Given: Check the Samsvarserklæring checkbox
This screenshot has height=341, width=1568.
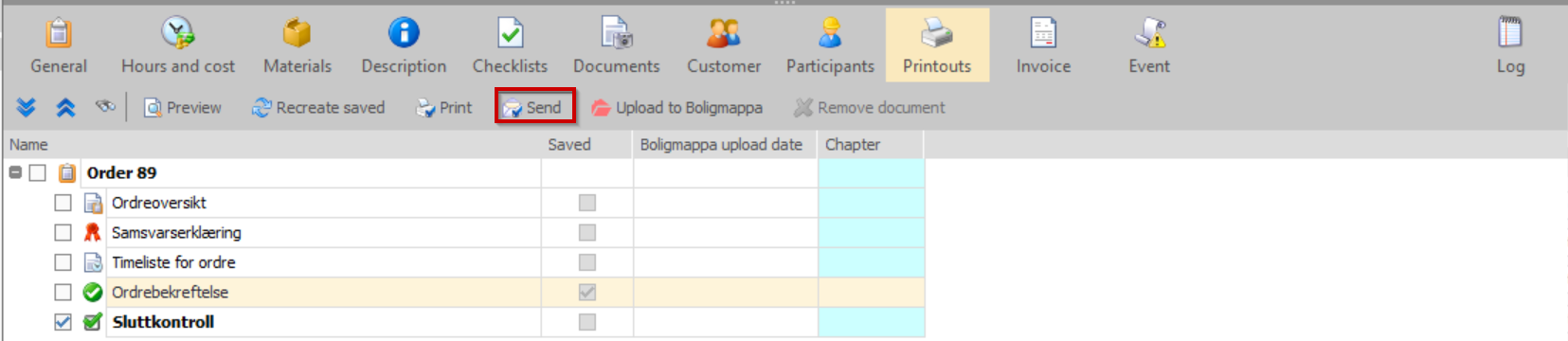Looking at the screenshot, I should coord(63,232).
